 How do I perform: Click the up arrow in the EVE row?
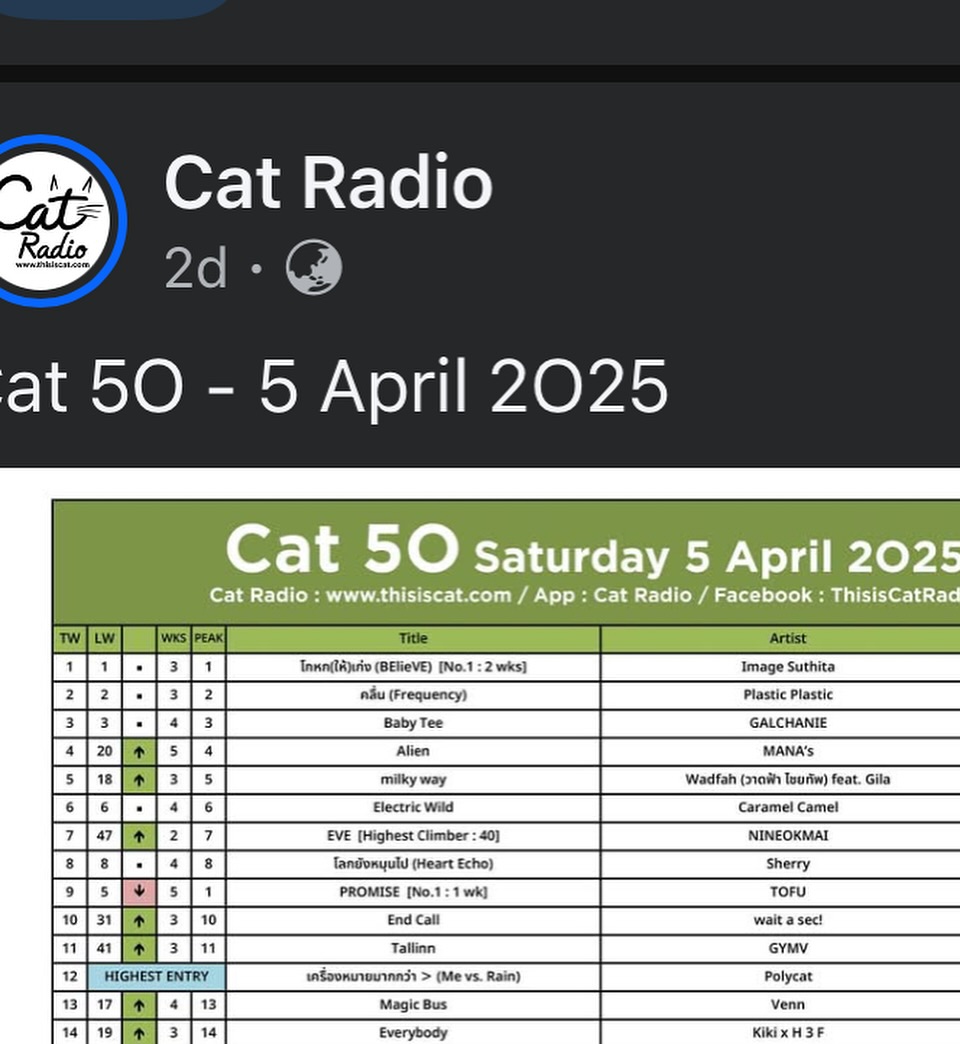pyautogui.click(x=139, y=836)
